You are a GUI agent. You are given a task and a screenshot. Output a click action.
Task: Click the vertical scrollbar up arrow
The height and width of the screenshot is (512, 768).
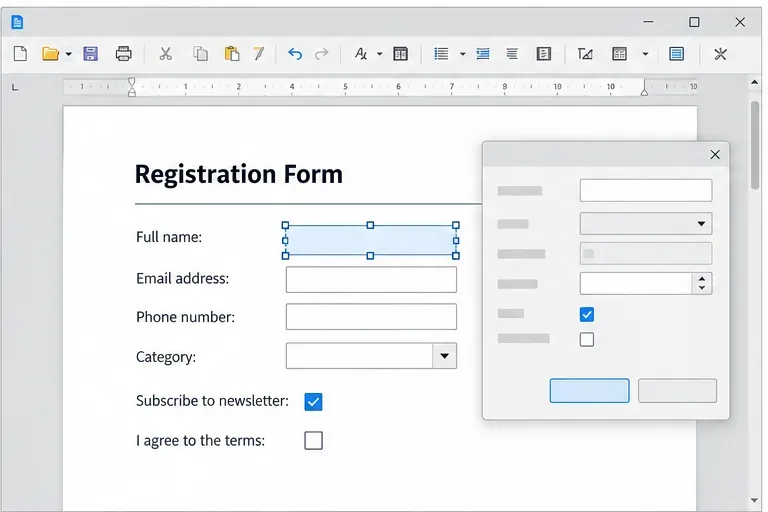[755, 82]
